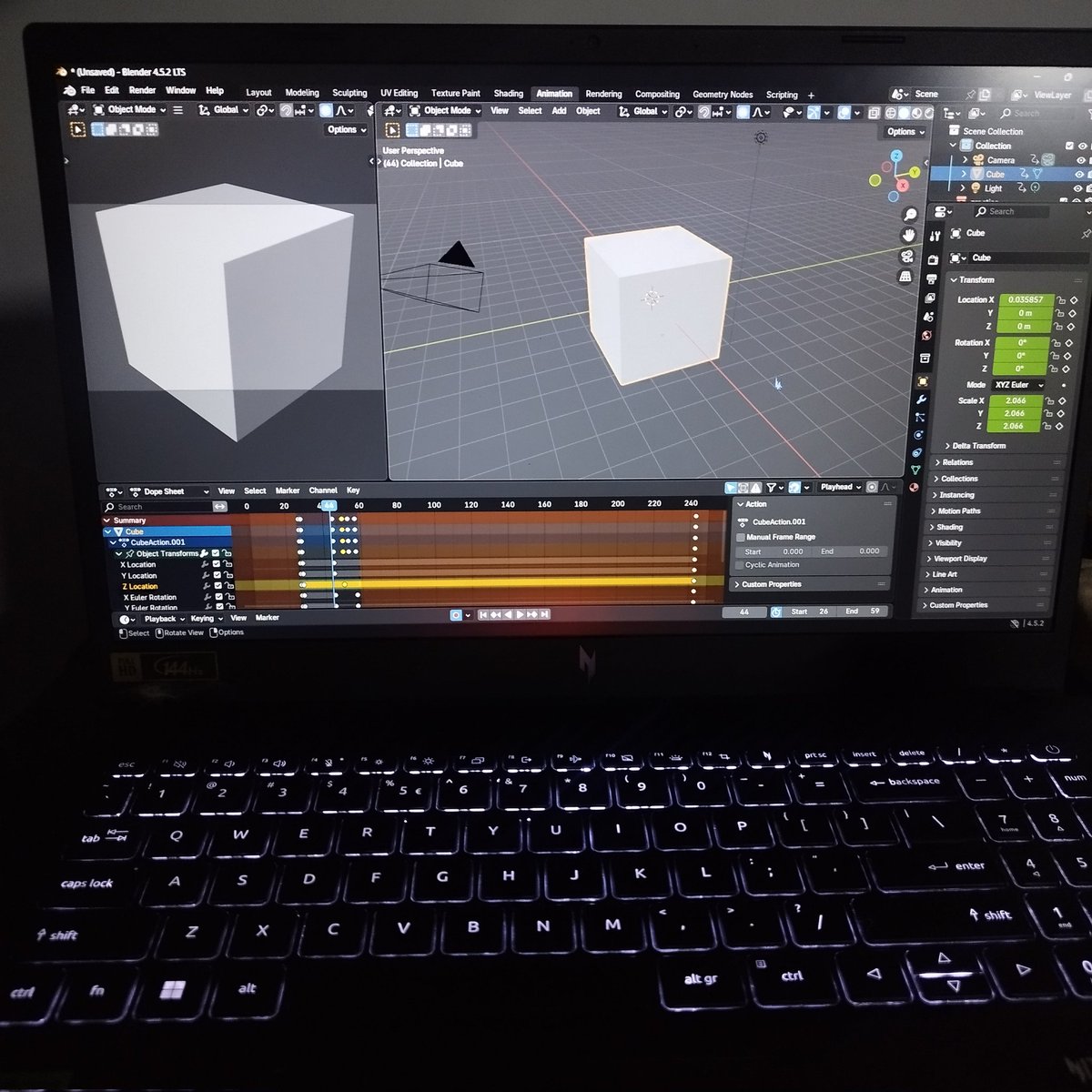The height and width of the screenshot is (1092, 1092).
Task: Open the Object Data triangle tab icon
Action: point(916,470)
